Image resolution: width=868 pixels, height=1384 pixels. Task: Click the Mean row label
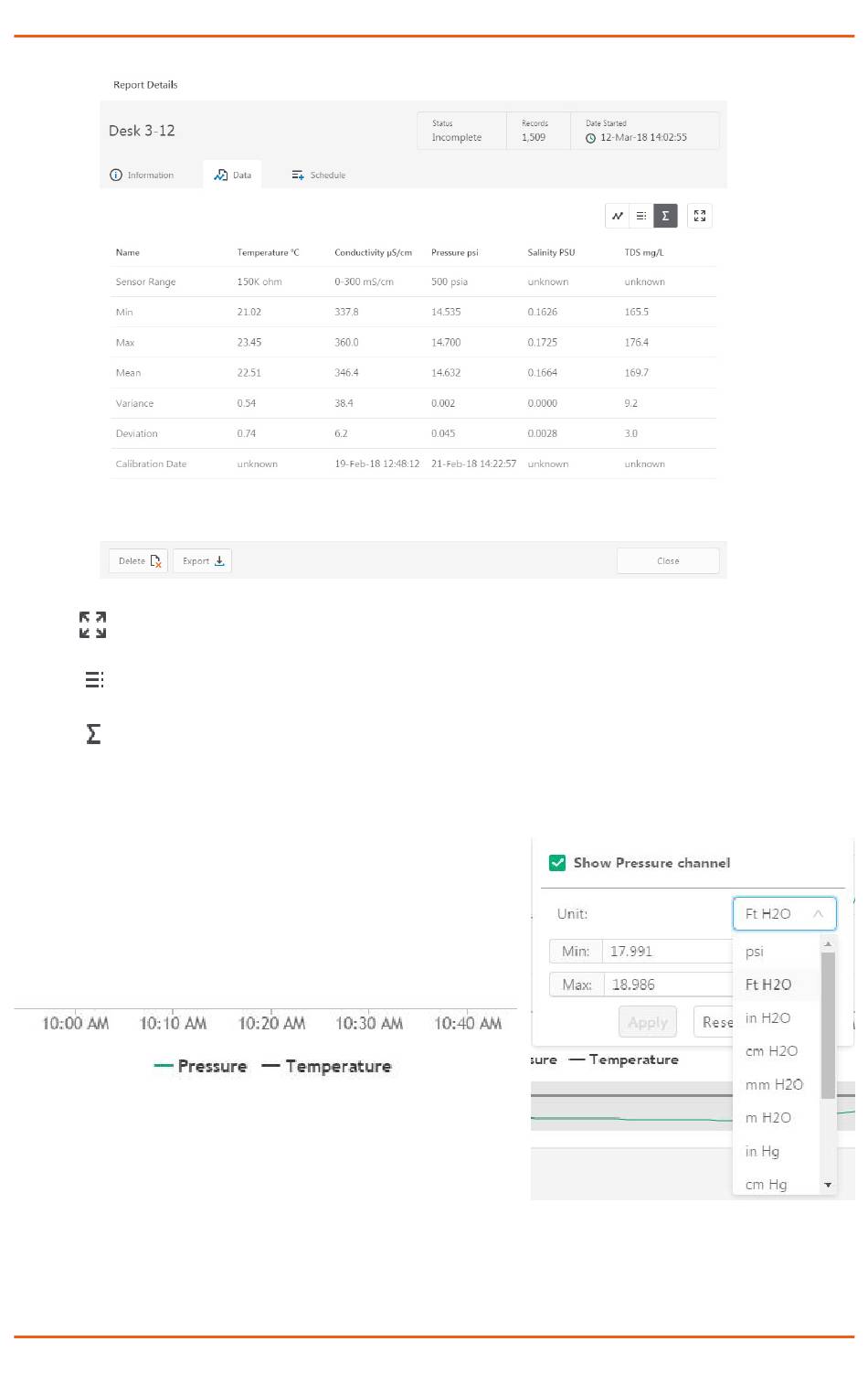tap(128, 373)
